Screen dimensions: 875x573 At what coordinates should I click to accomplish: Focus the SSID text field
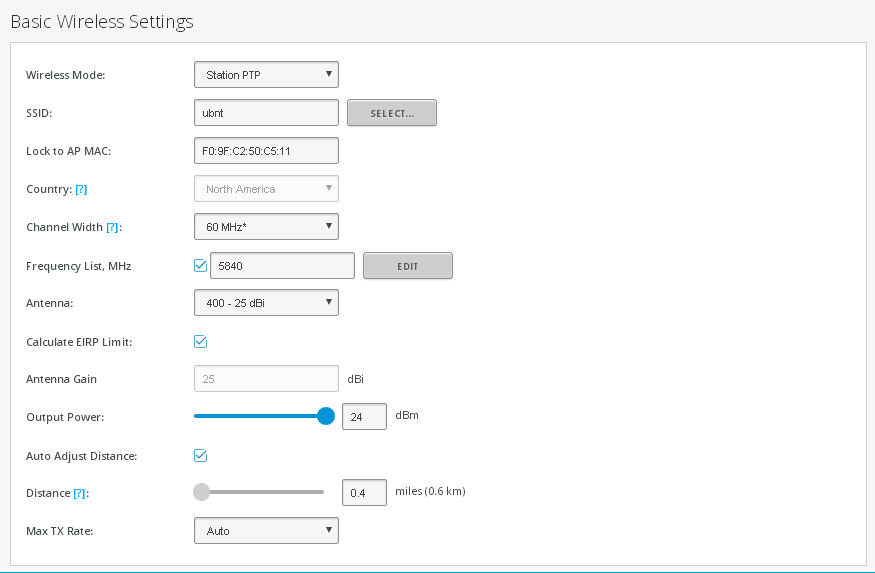pyautogui.click(x=266, y=113)
